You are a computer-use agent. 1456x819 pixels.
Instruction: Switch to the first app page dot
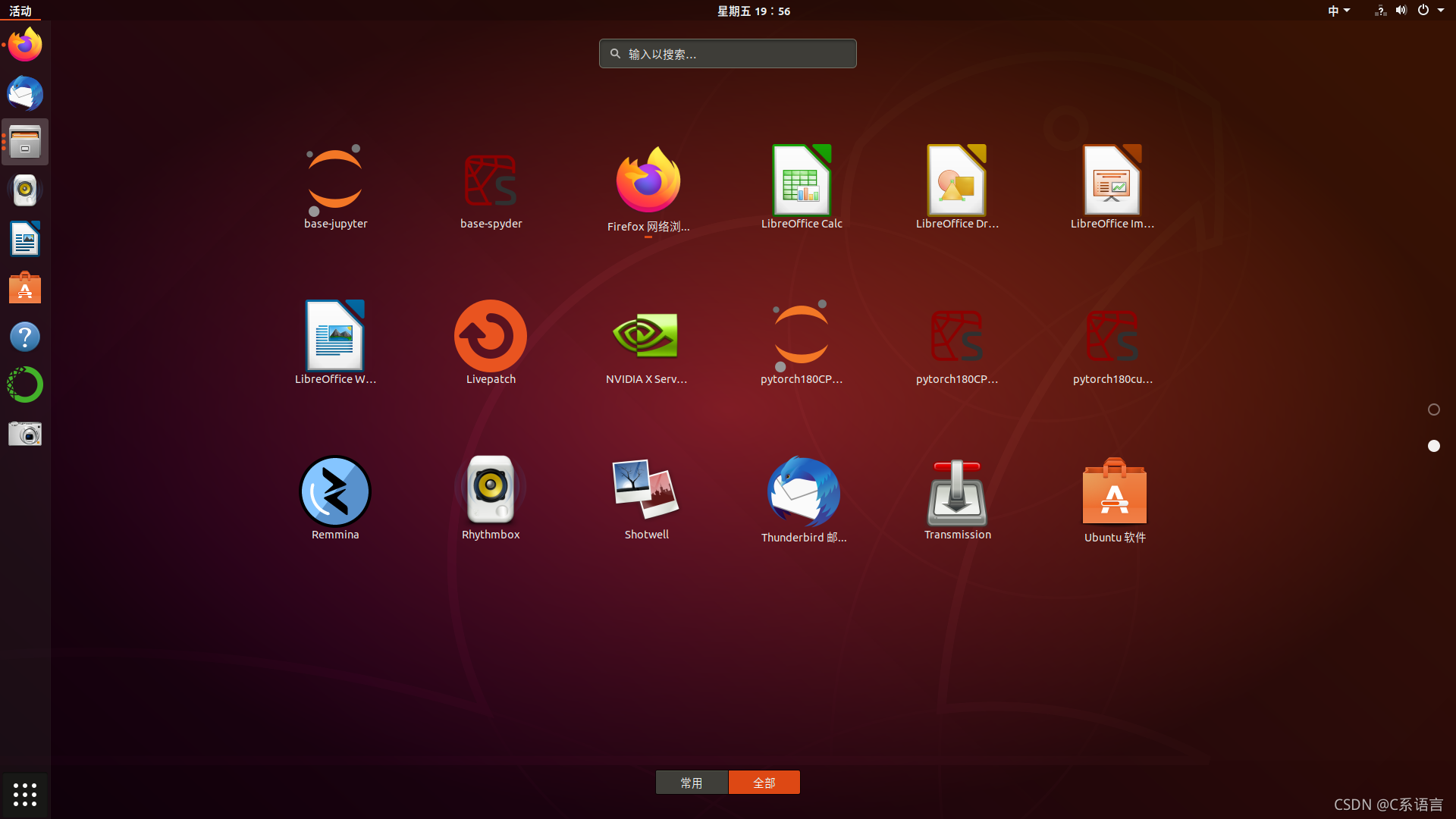pyautogui.click(x=1434, y=409)
